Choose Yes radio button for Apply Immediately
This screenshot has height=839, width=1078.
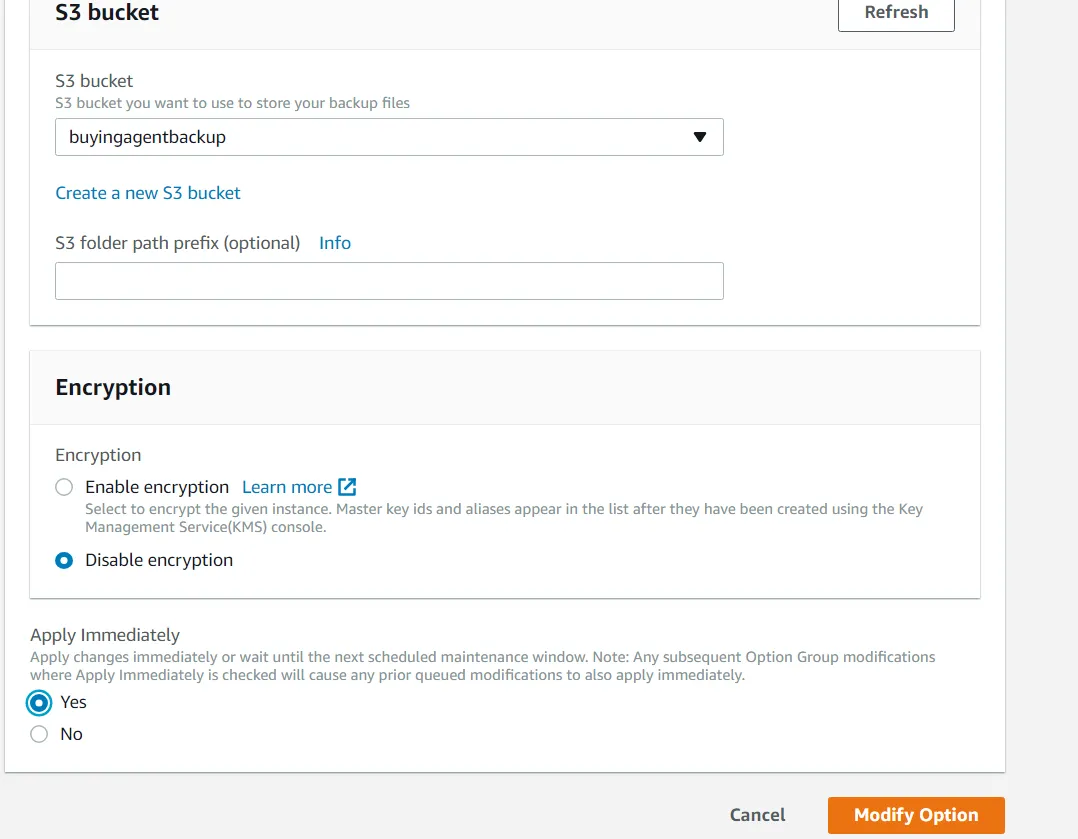pos(39,703)
